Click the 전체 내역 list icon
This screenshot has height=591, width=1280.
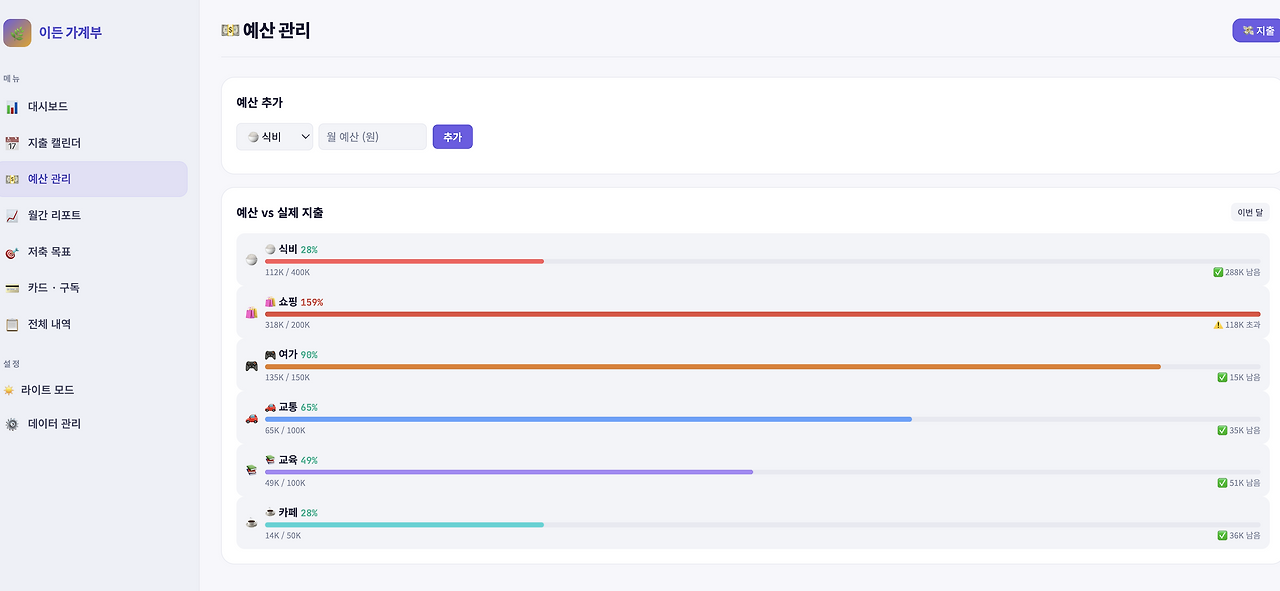click(x=12, y=324)
